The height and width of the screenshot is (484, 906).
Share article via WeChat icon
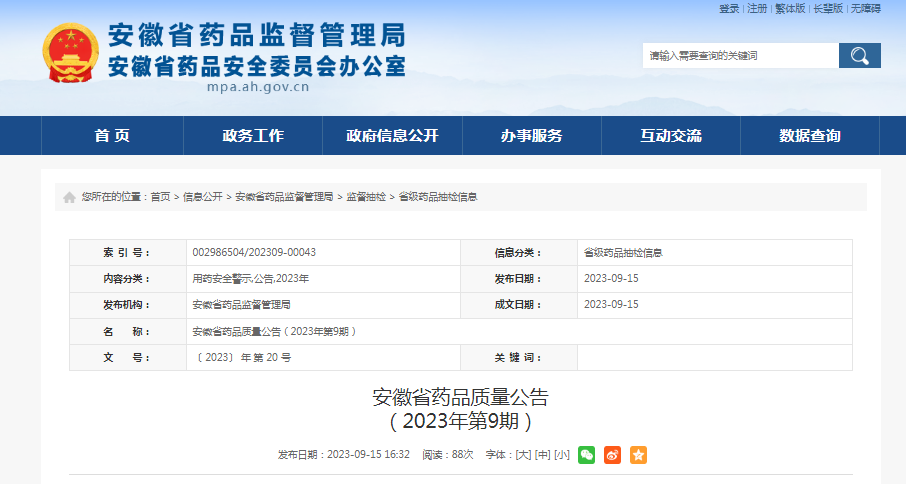(x=586, y=455)
